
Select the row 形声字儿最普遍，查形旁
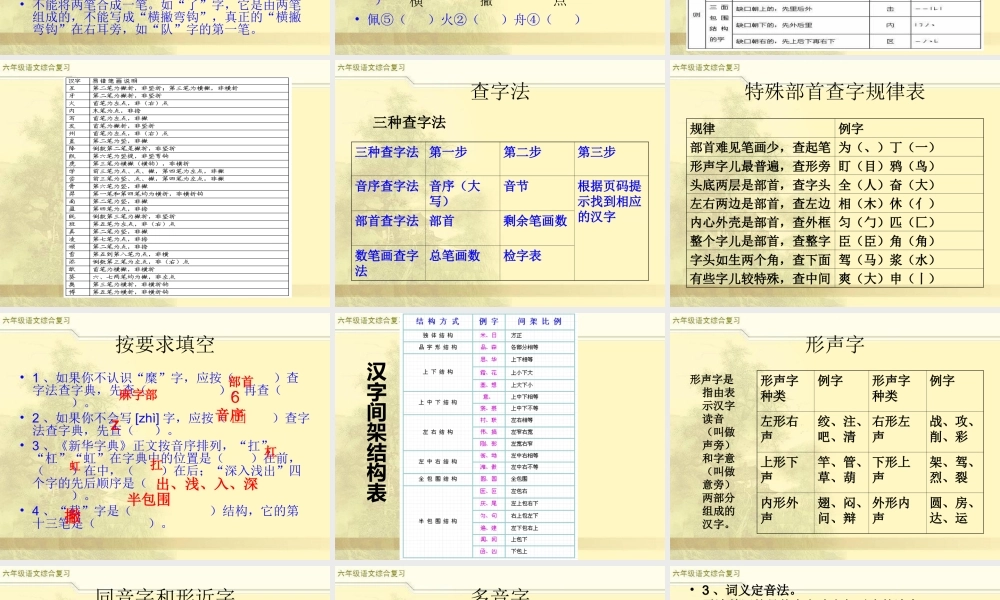pyautogui.click(x=760, y=166)
